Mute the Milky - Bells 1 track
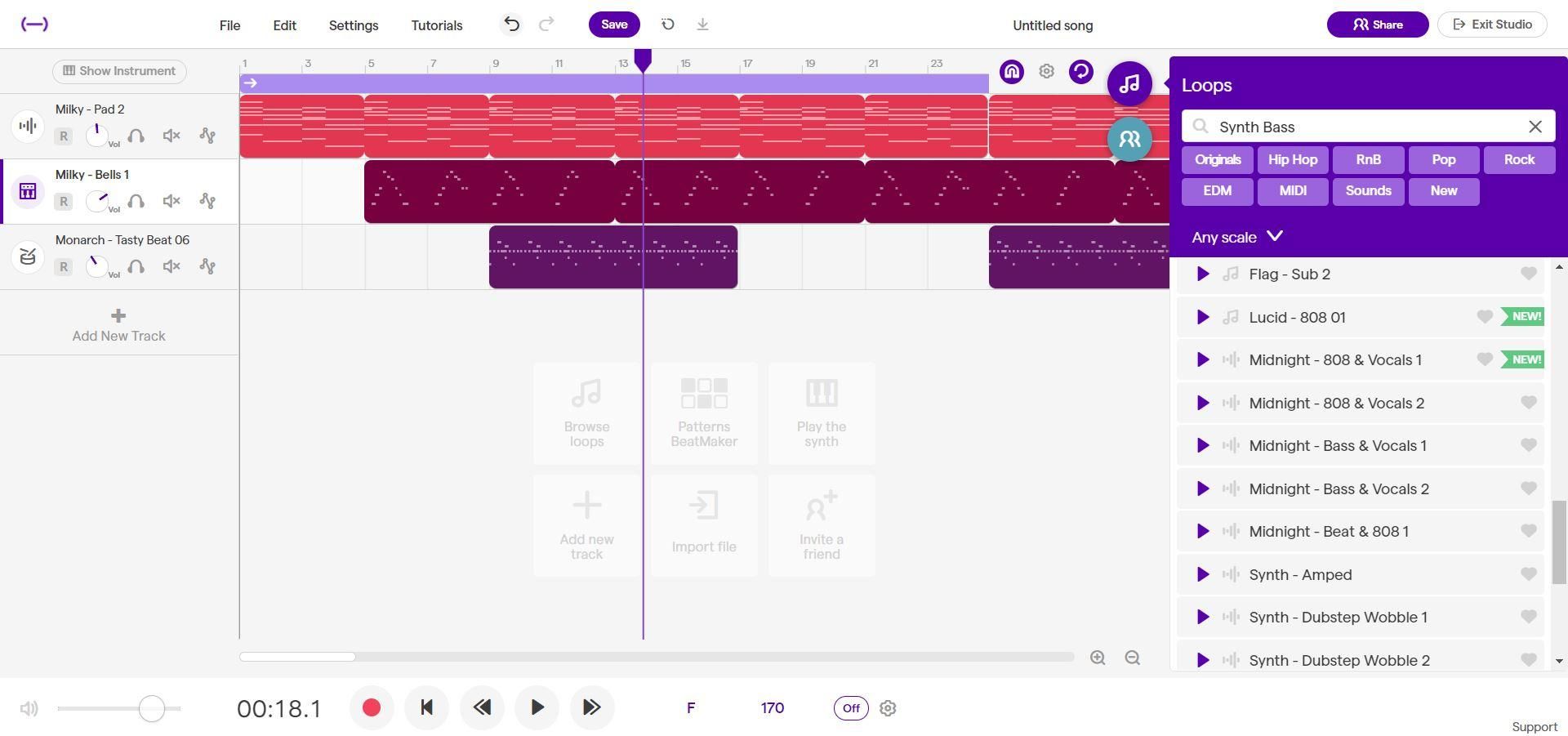The height and width of the screenshot is (736, 1568). (171, 200)
